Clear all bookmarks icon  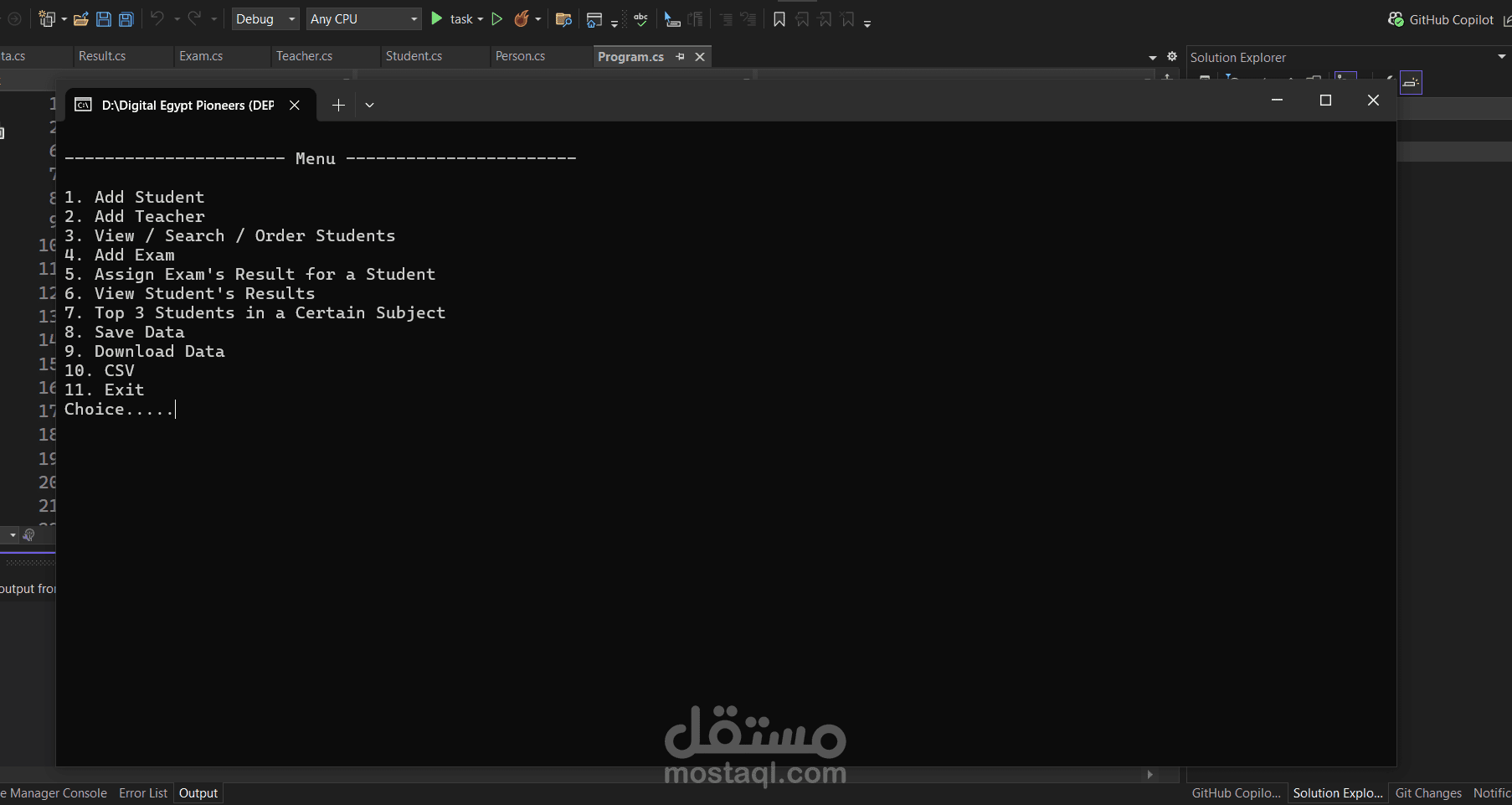847,19
